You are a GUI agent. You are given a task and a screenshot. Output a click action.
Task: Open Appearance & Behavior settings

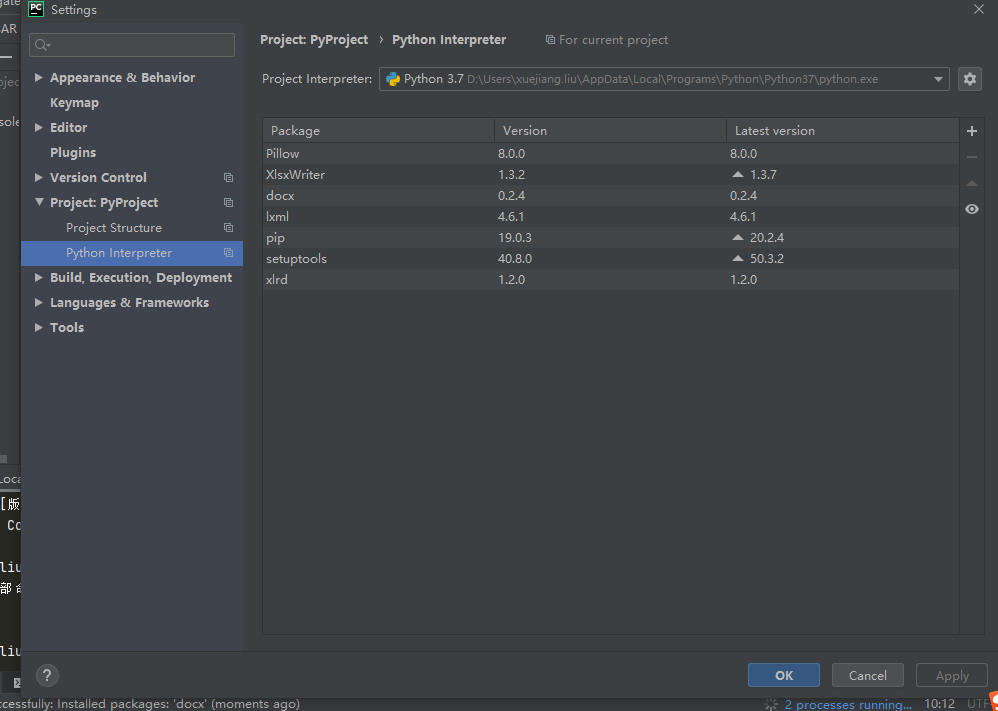(x=123, y=78)
